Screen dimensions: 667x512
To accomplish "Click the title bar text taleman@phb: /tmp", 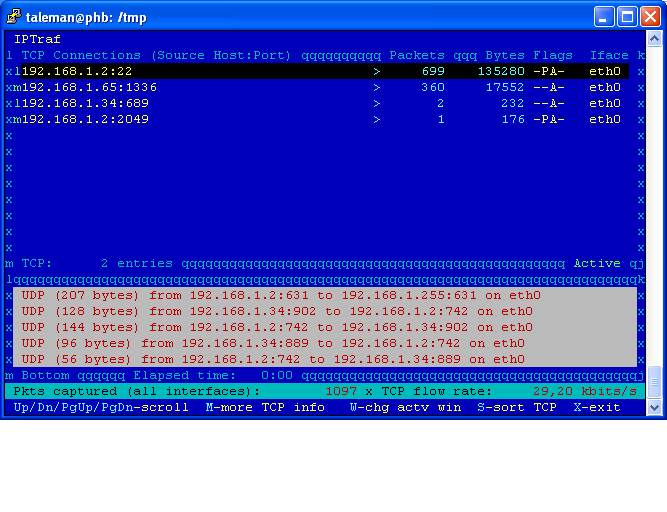I will point(86,17).
